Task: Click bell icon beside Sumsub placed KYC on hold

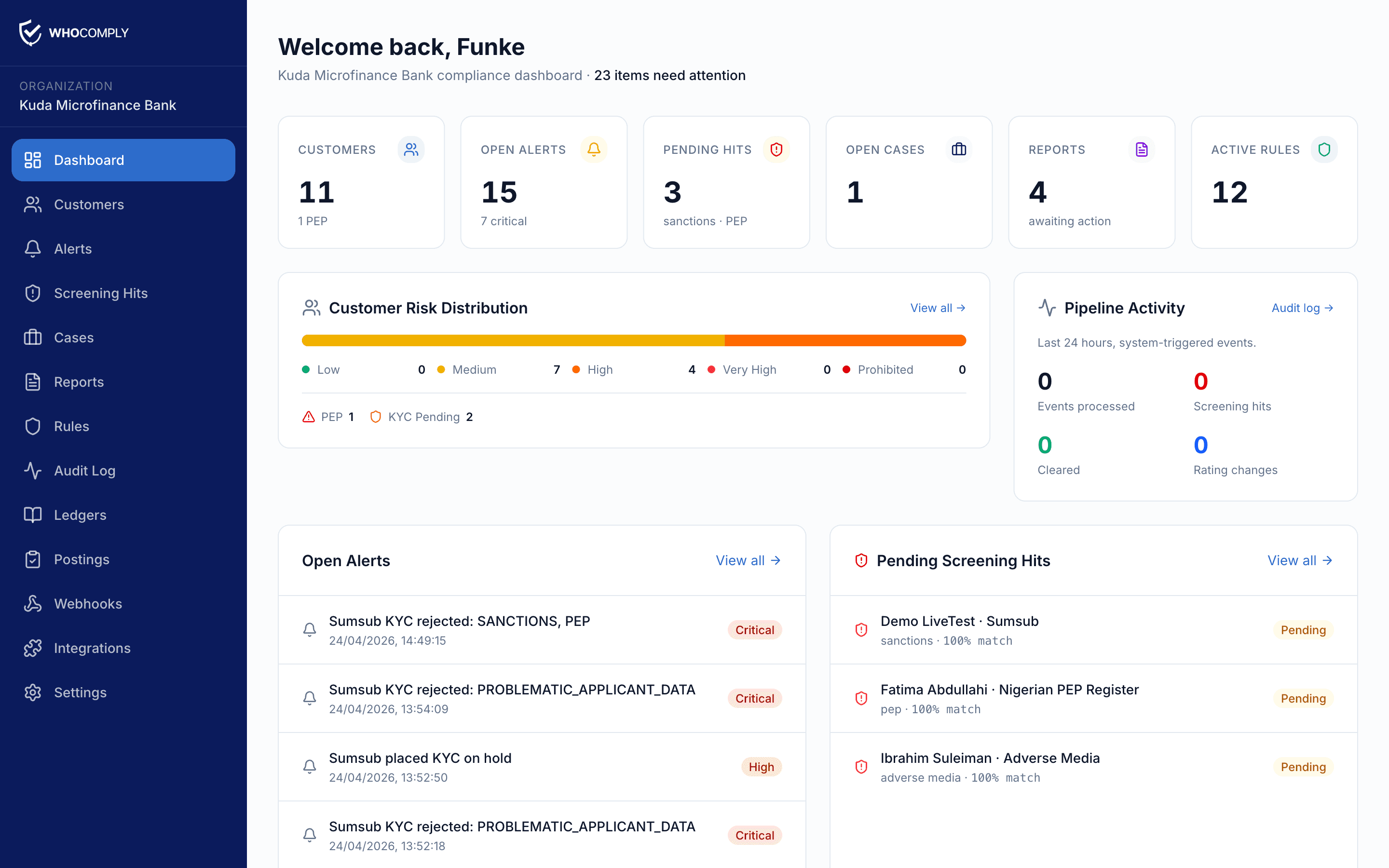Action: coord(309,766)
